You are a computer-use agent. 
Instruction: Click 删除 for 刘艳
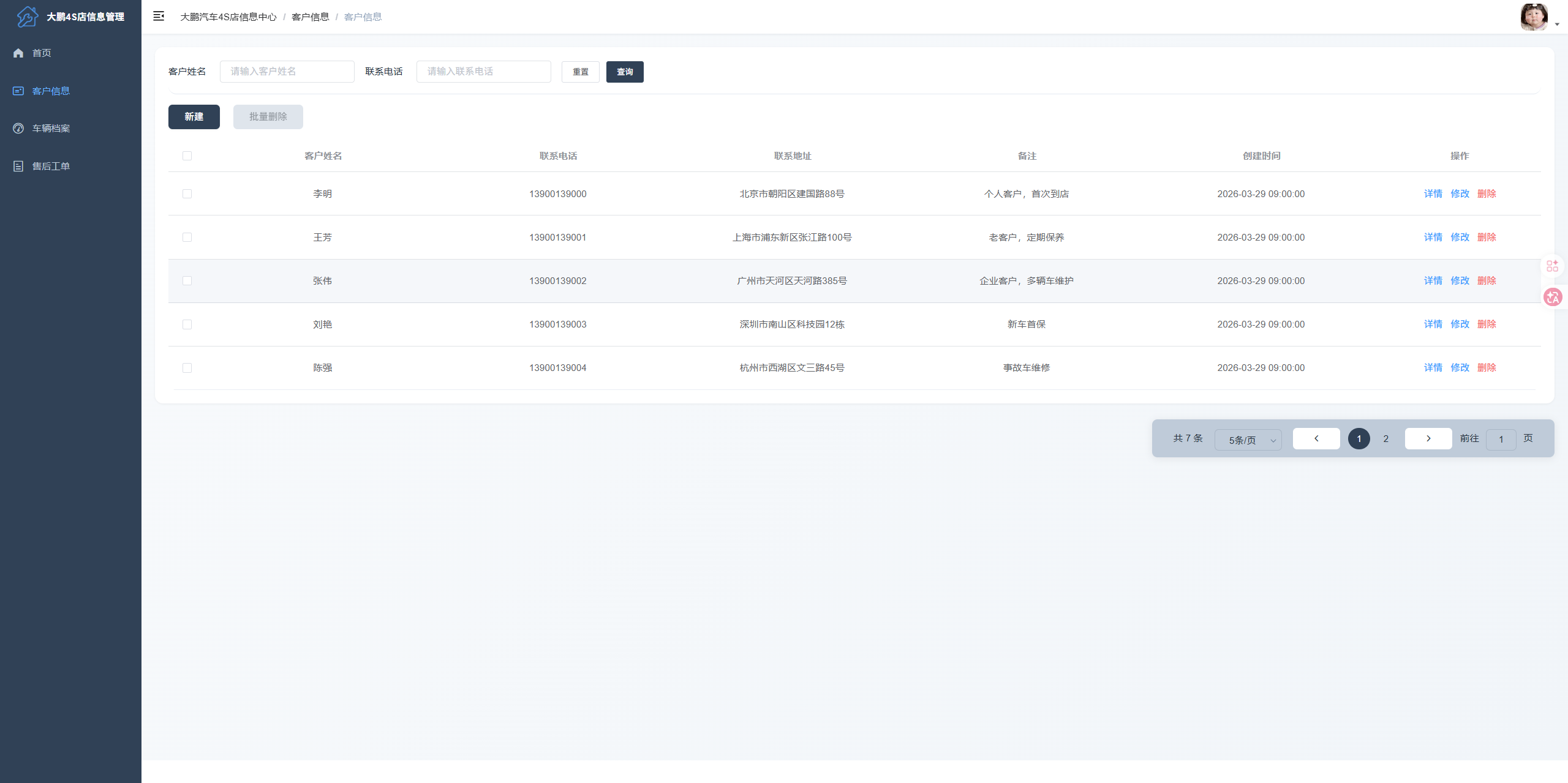pyautogui.click(x=1487, y=324)
